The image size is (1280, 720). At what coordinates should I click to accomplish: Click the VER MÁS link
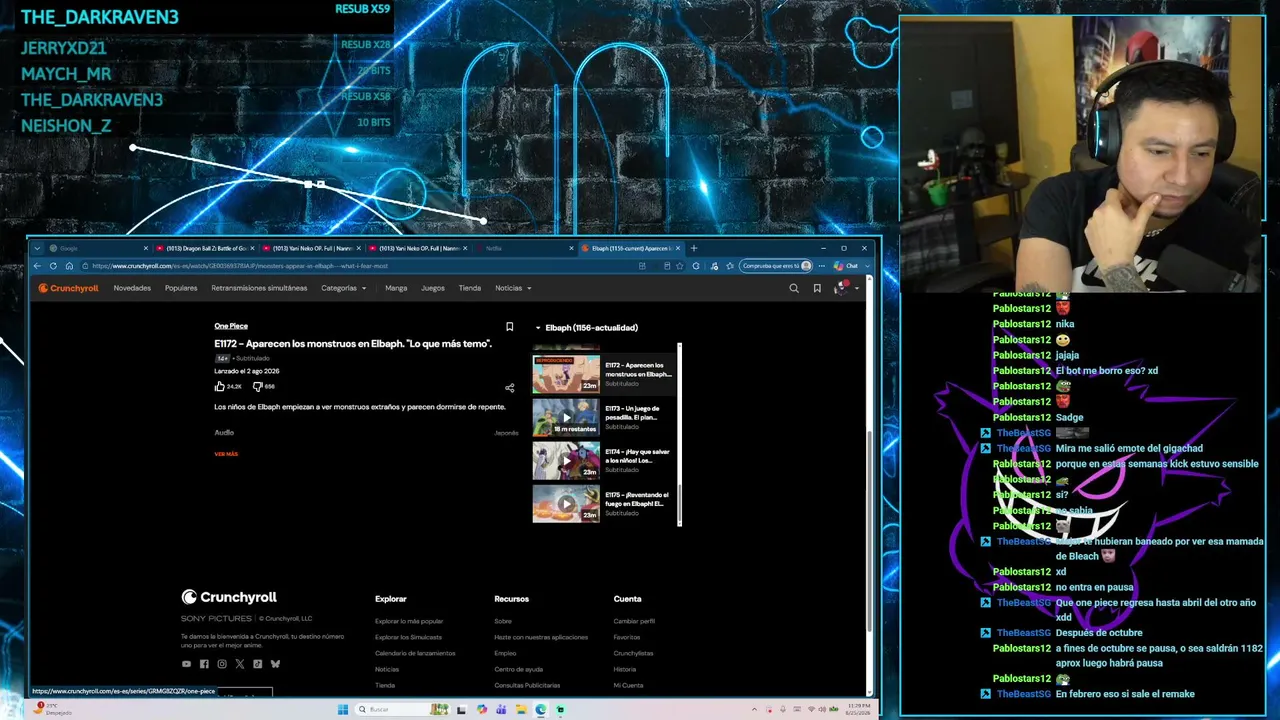click(226, 454)
